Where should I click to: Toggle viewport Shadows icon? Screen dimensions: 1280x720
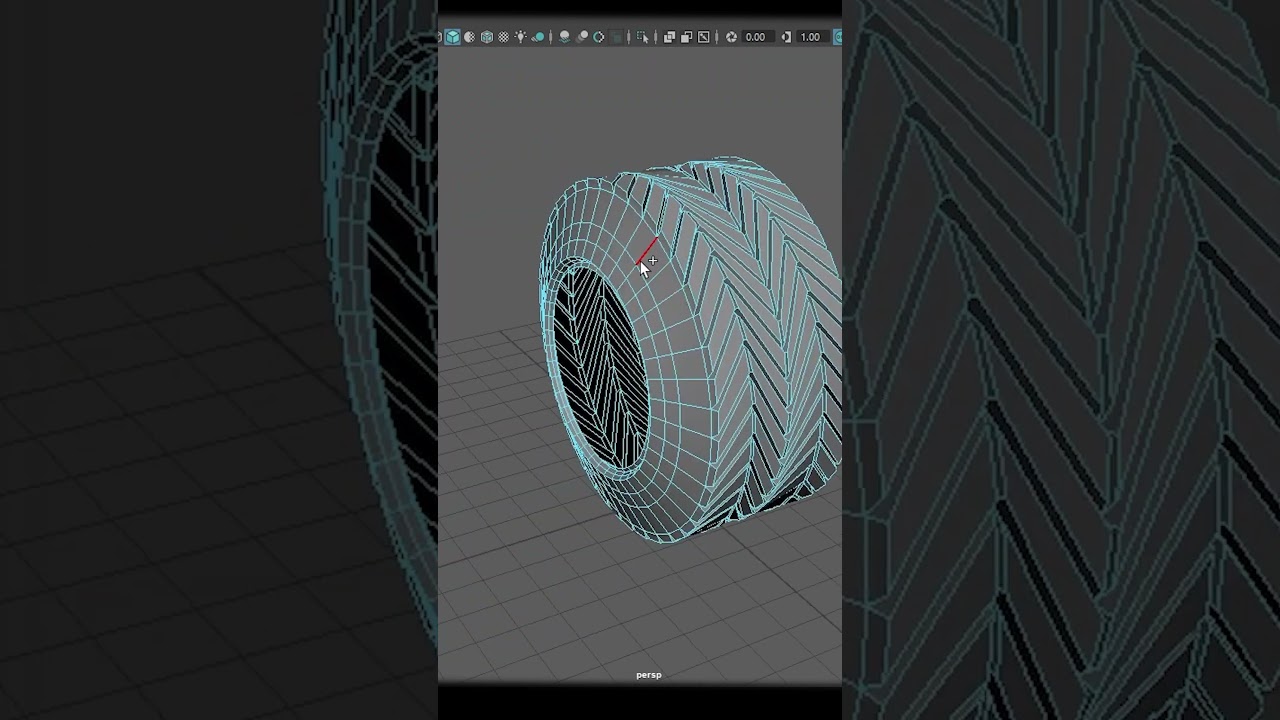tap(538, 37)
